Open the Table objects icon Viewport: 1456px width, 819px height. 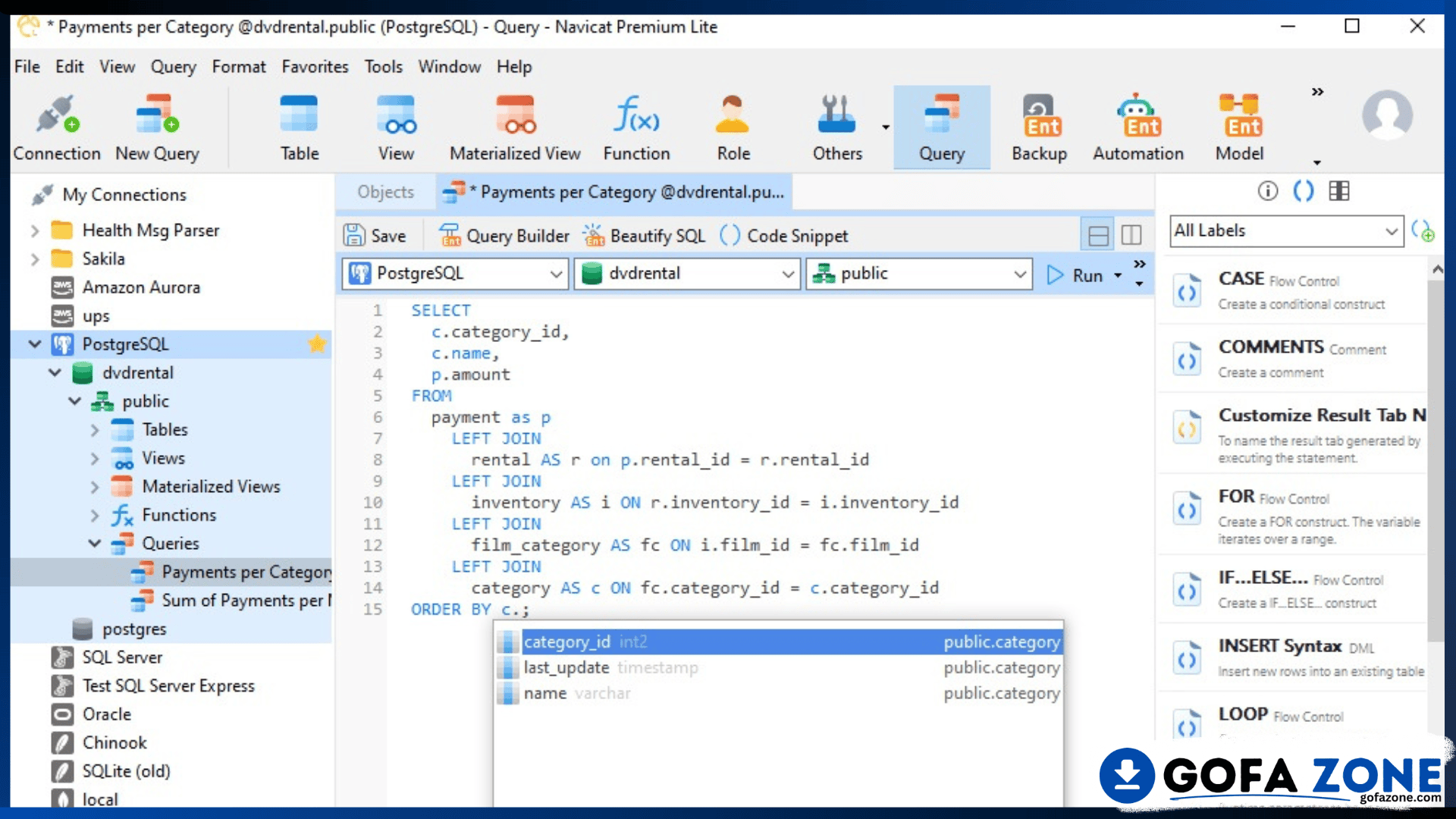pos(300,127)
